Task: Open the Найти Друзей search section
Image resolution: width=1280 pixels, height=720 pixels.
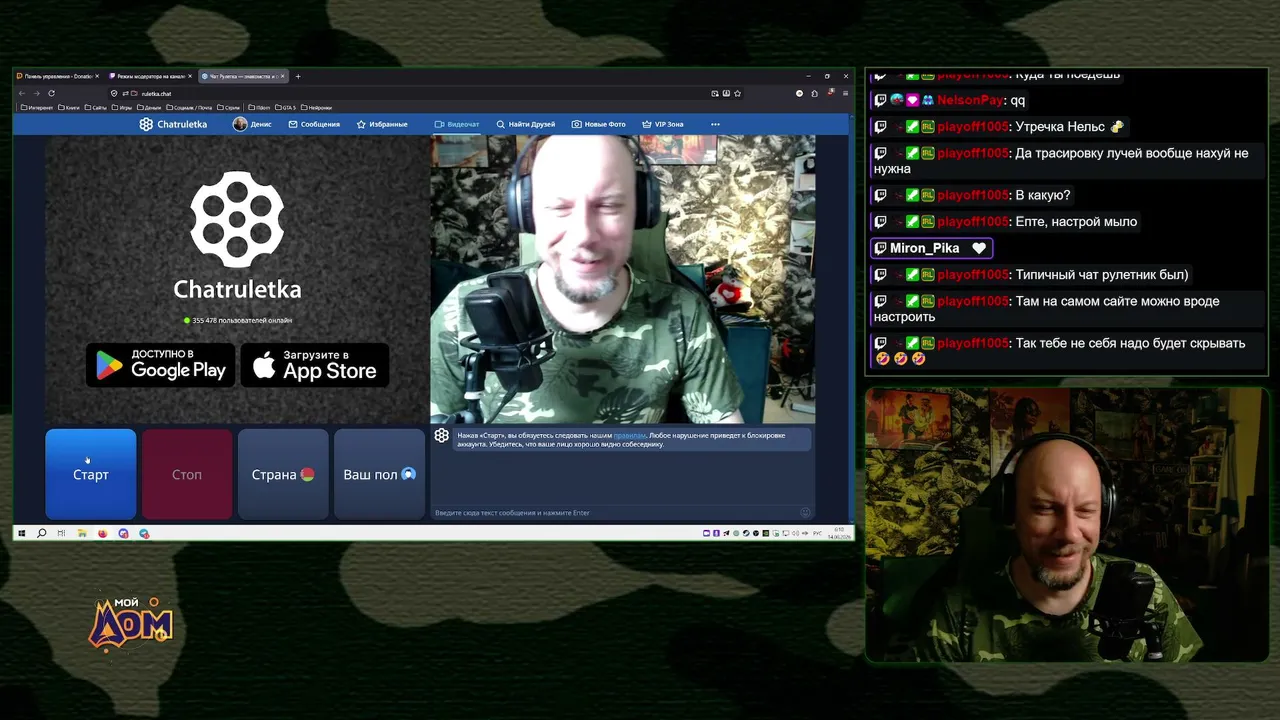Action: [x=526, y=124]
